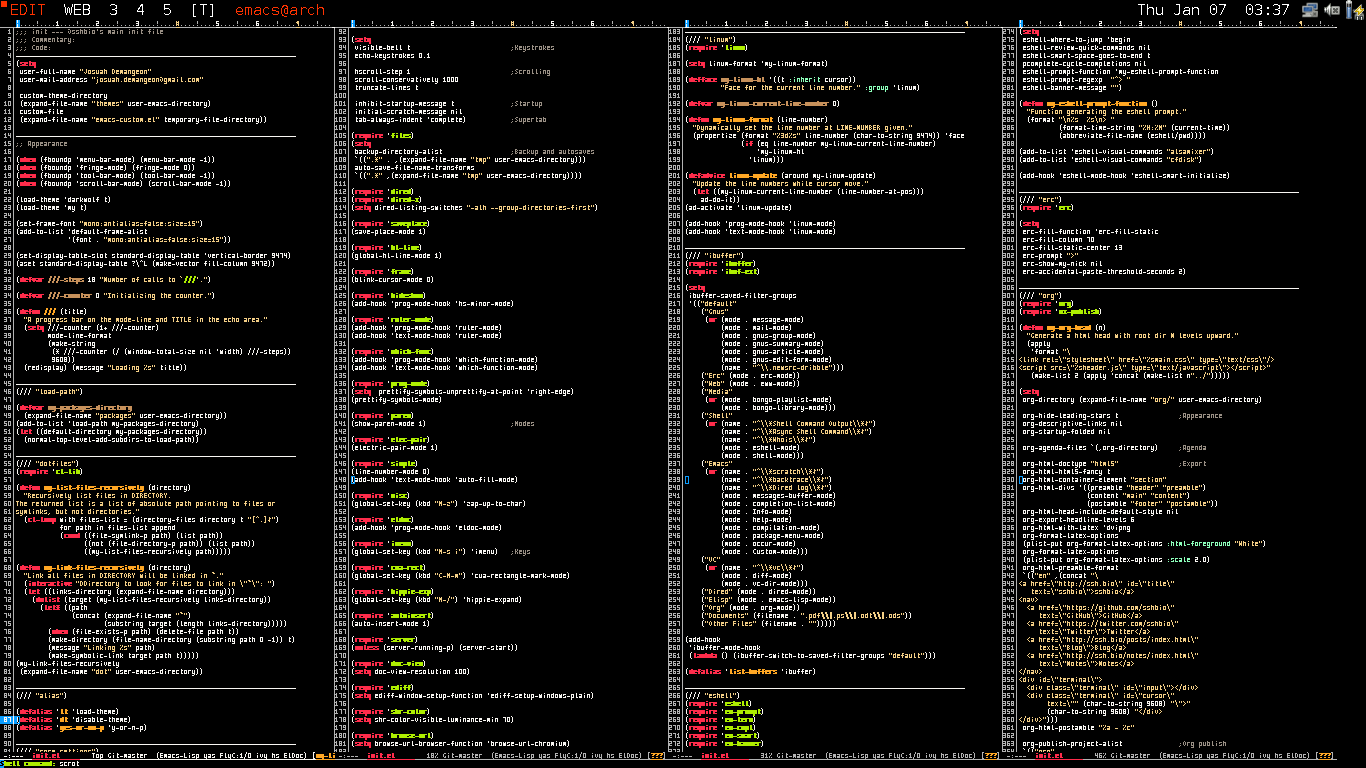Click (defvar my-packages-directory line
The image size is (1366, 768).
[75, 407]
